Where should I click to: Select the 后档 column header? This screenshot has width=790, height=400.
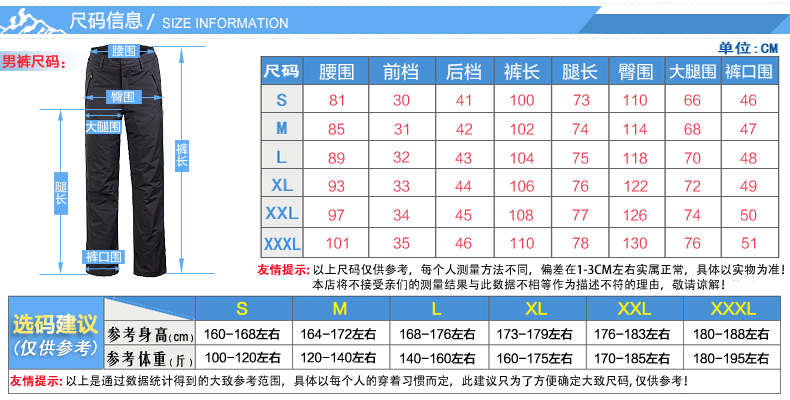pos(463,71)
